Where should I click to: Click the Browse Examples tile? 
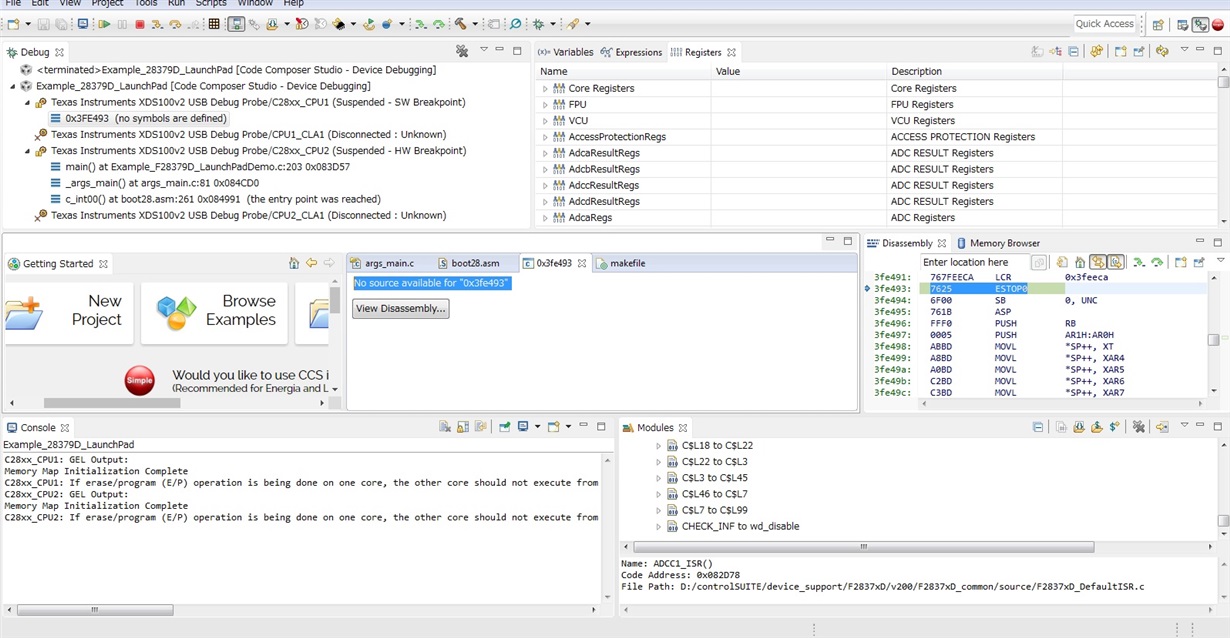tap(214, 312)
